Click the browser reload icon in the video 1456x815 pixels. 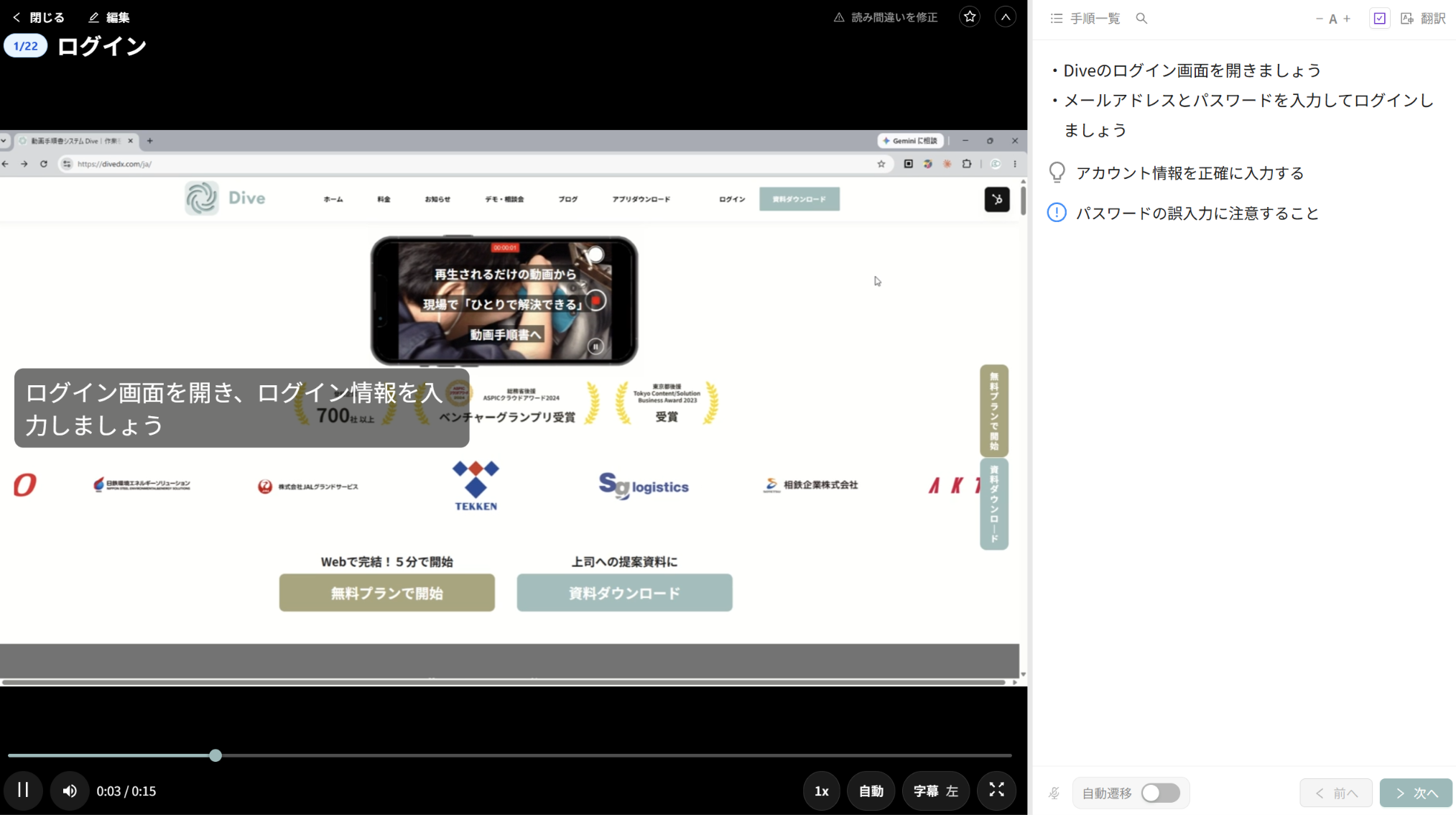pyautogui.click(x=44, y=164)
